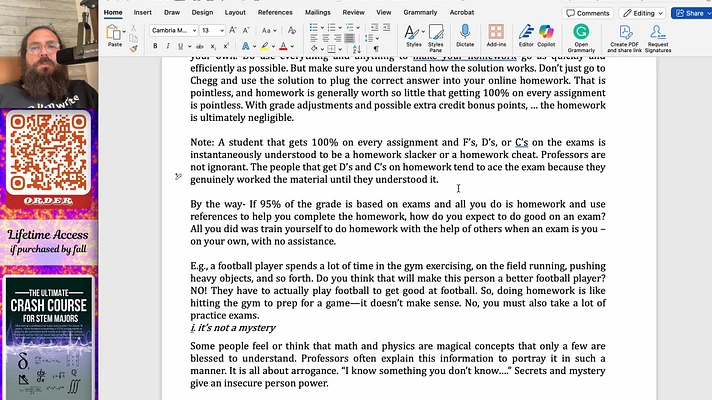Click the underlined word C's in the document

tap(521, 143)
